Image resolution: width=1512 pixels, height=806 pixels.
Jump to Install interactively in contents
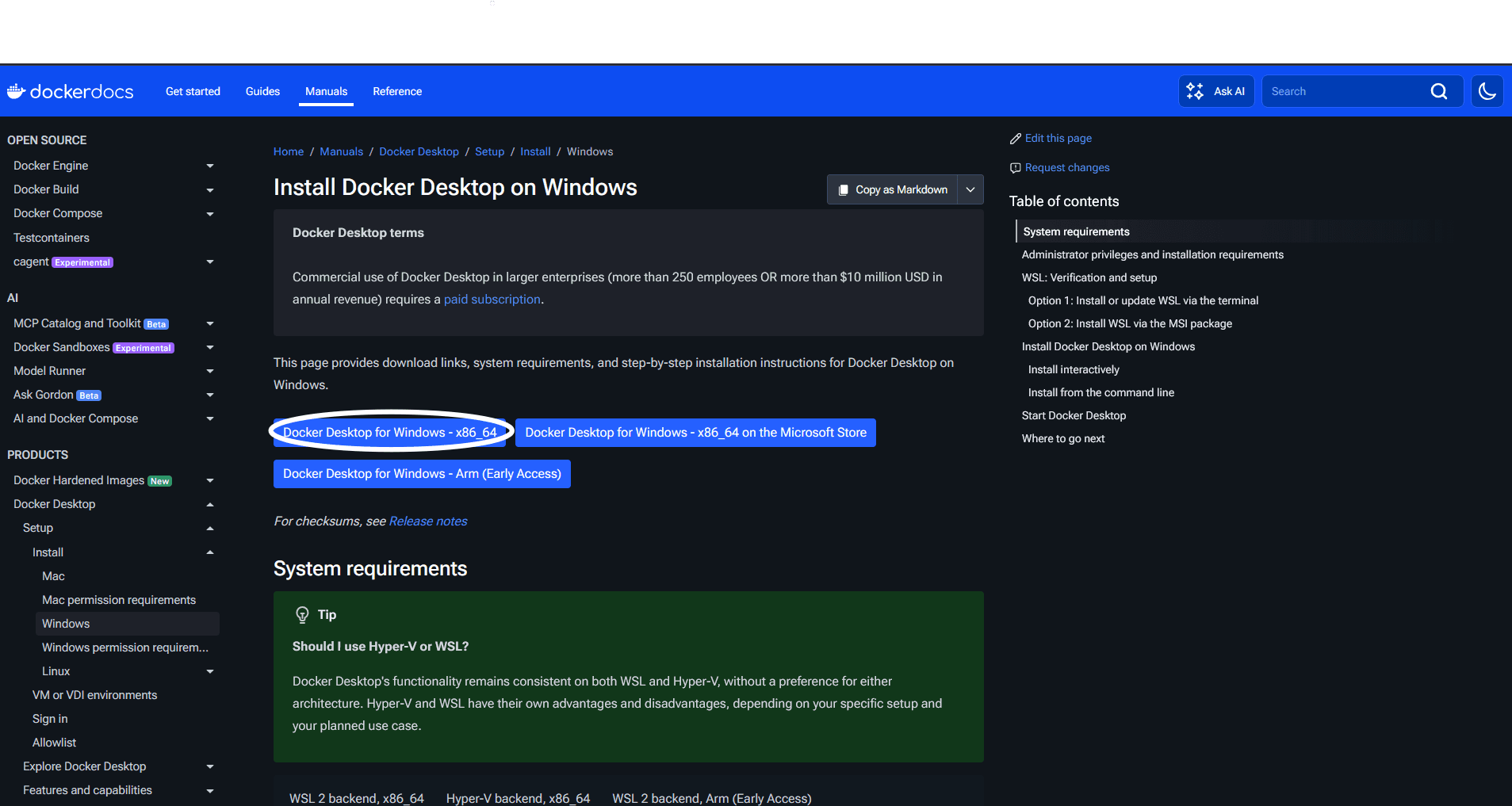[1074, 369]
